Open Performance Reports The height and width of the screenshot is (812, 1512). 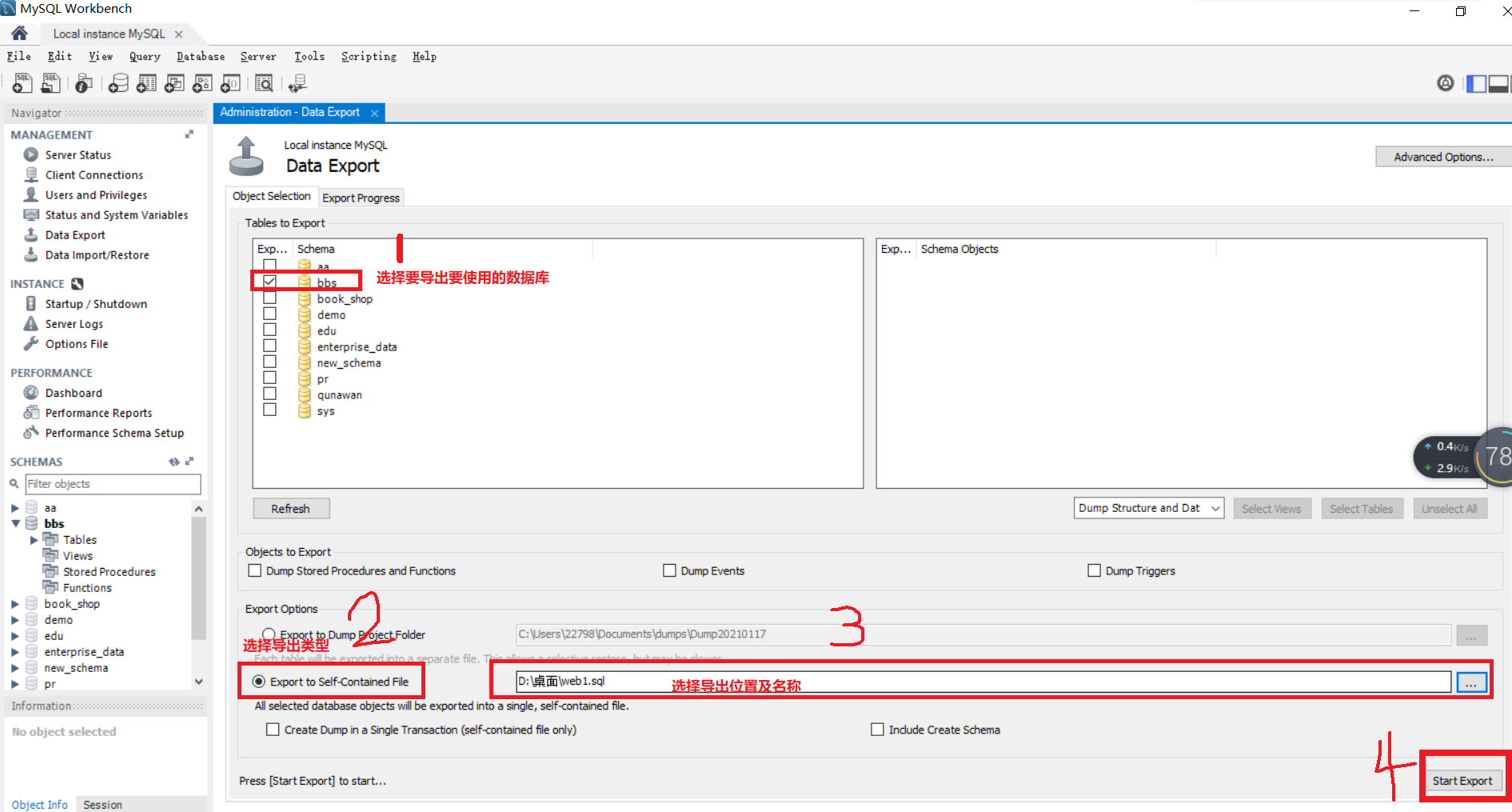(x=98, y=413)
